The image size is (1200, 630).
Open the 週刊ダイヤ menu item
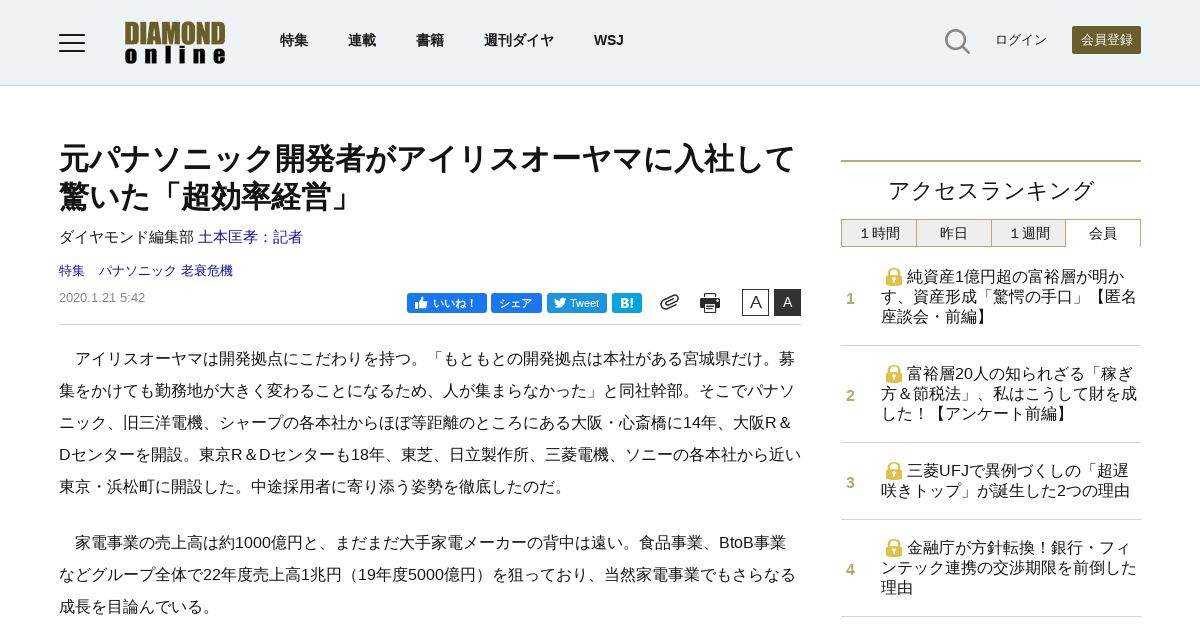[x=519, y=40]
